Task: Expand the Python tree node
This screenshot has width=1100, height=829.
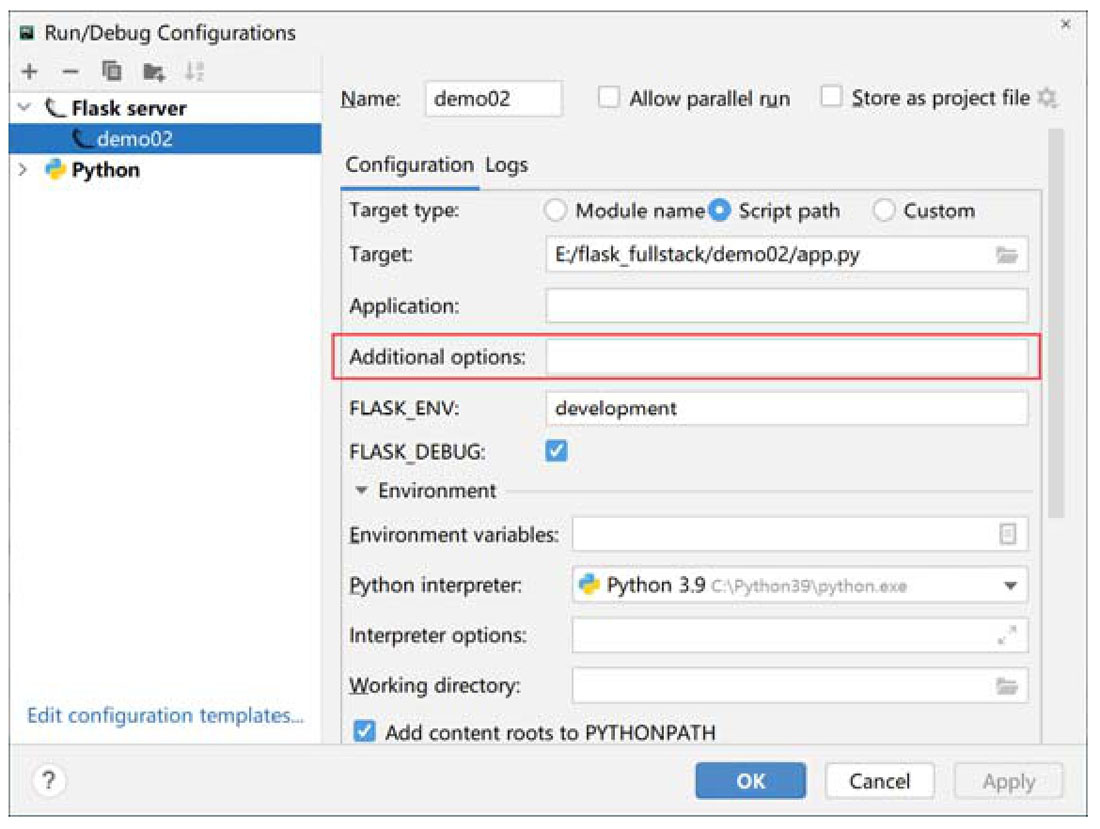Action: 24,170
